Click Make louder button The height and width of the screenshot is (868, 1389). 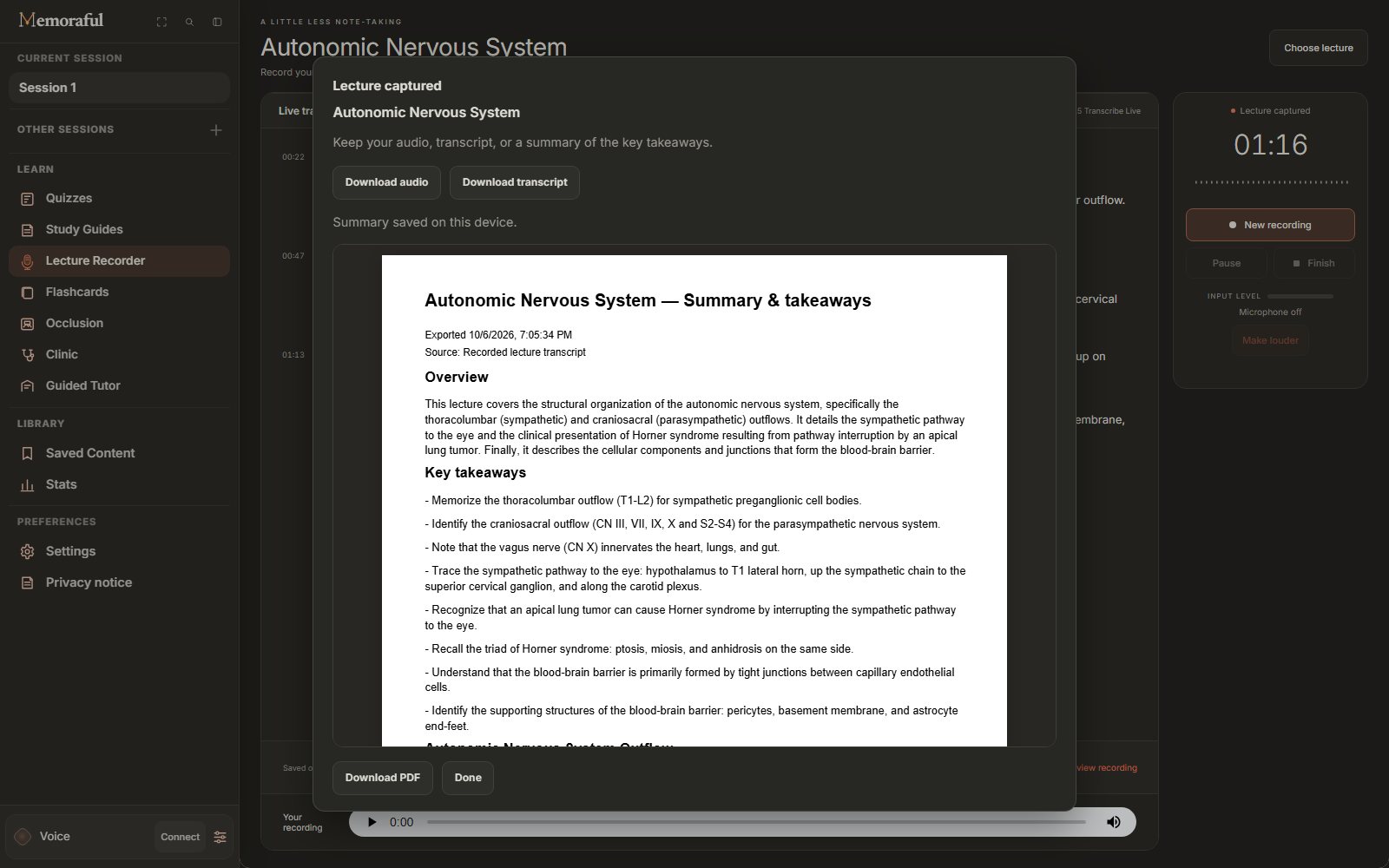tap(1270, 340)
